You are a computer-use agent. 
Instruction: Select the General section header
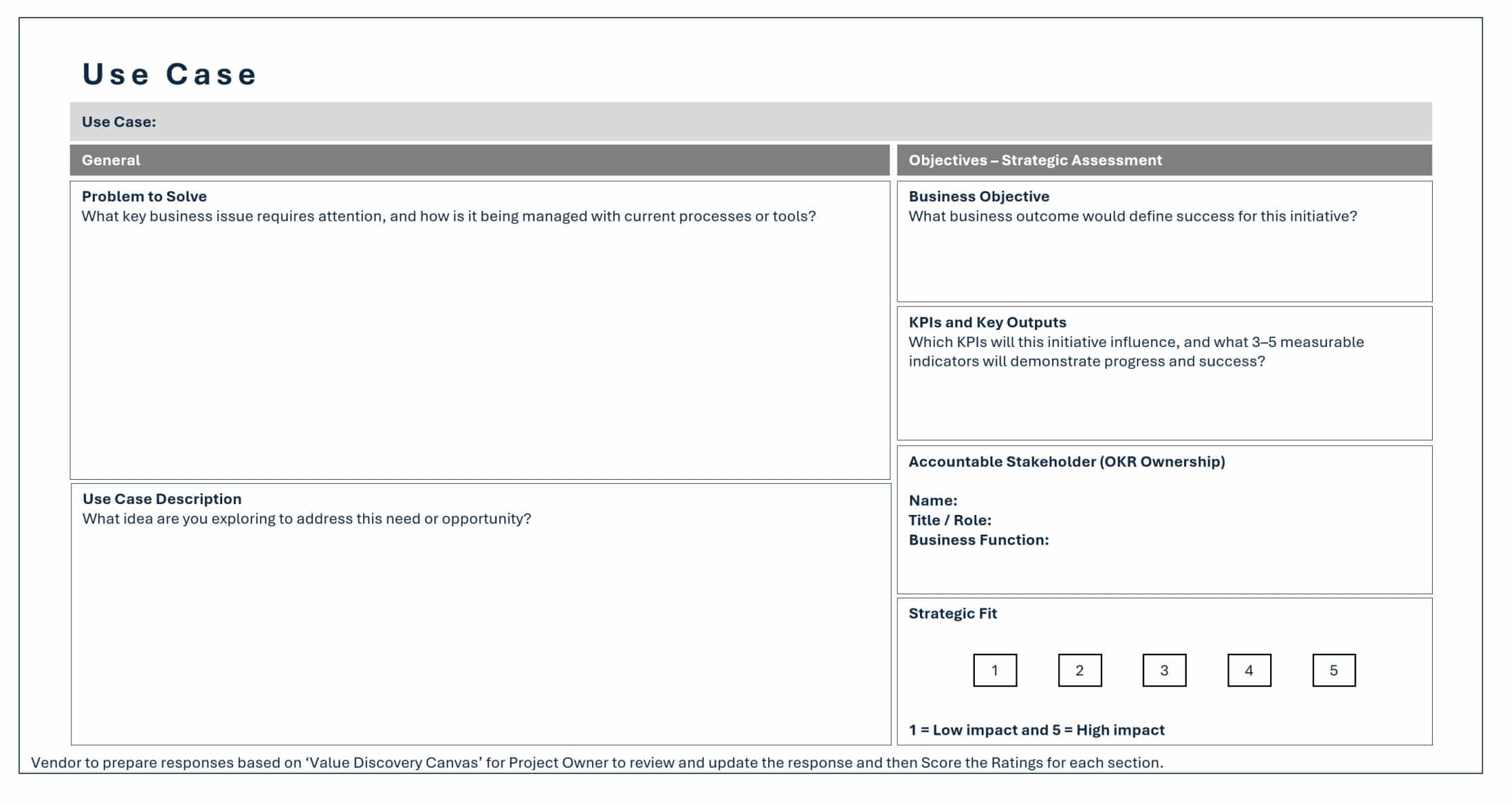pyautogui.click(x=110, y=160)
